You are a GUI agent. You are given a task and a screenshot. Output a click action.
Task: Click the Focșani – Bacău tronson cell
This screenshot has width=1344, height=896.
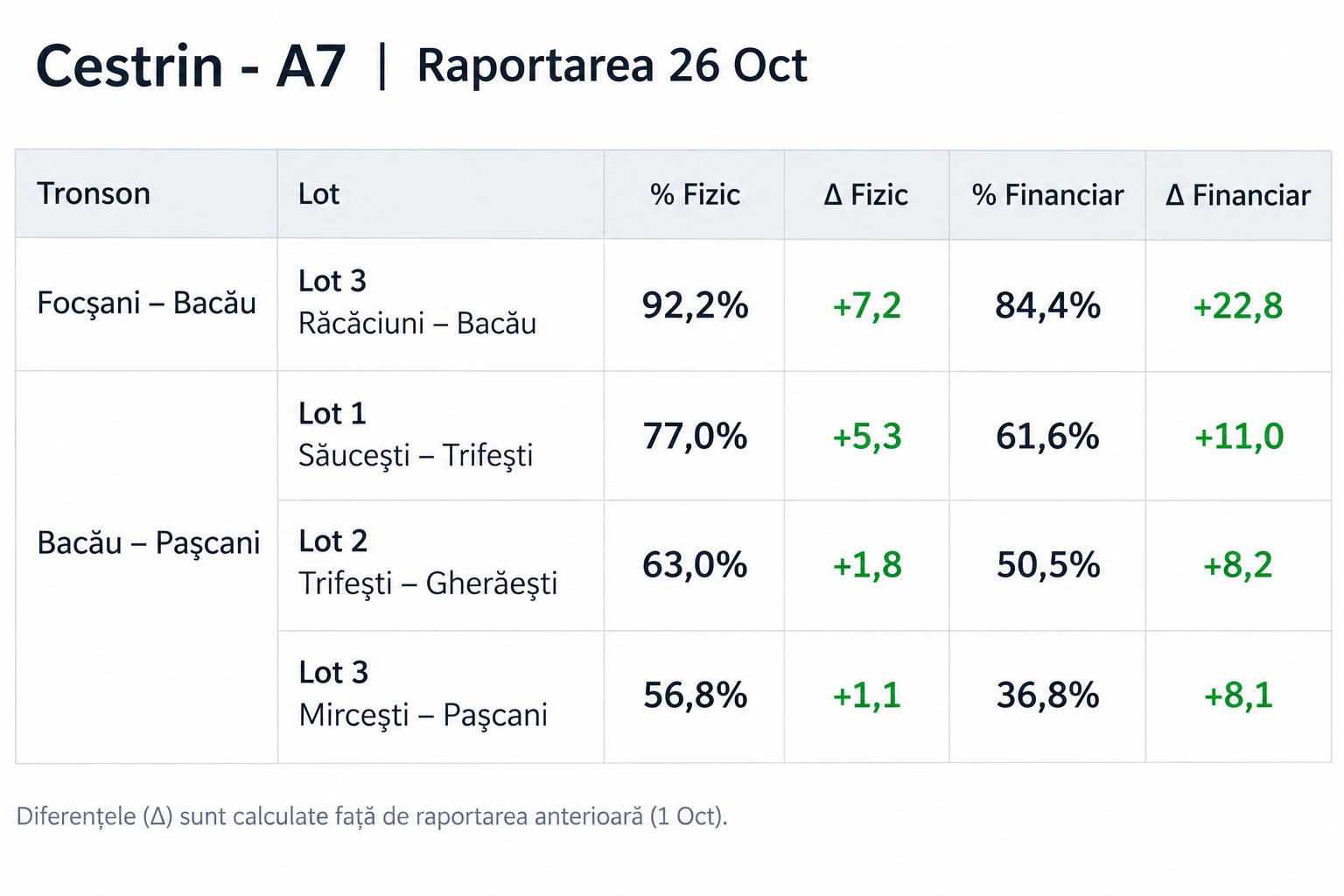146,304
